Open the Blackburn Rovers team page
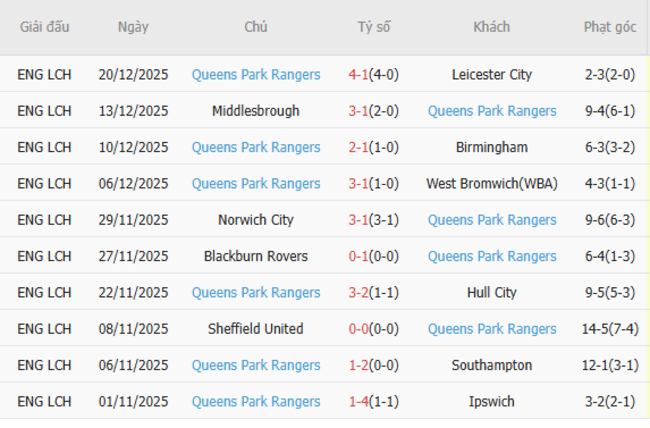The image size is (650, 428). [x=255, y=256]
